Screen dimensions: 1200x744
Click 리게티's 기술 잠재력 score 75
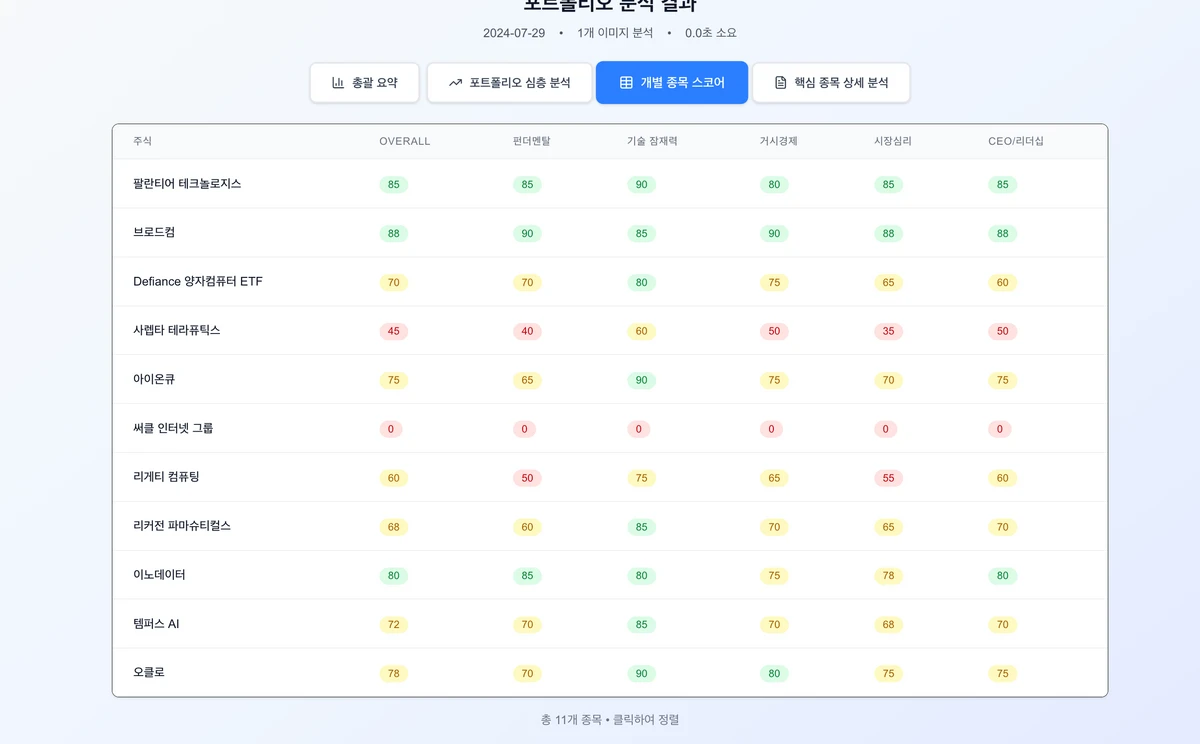tap(641, 478)
